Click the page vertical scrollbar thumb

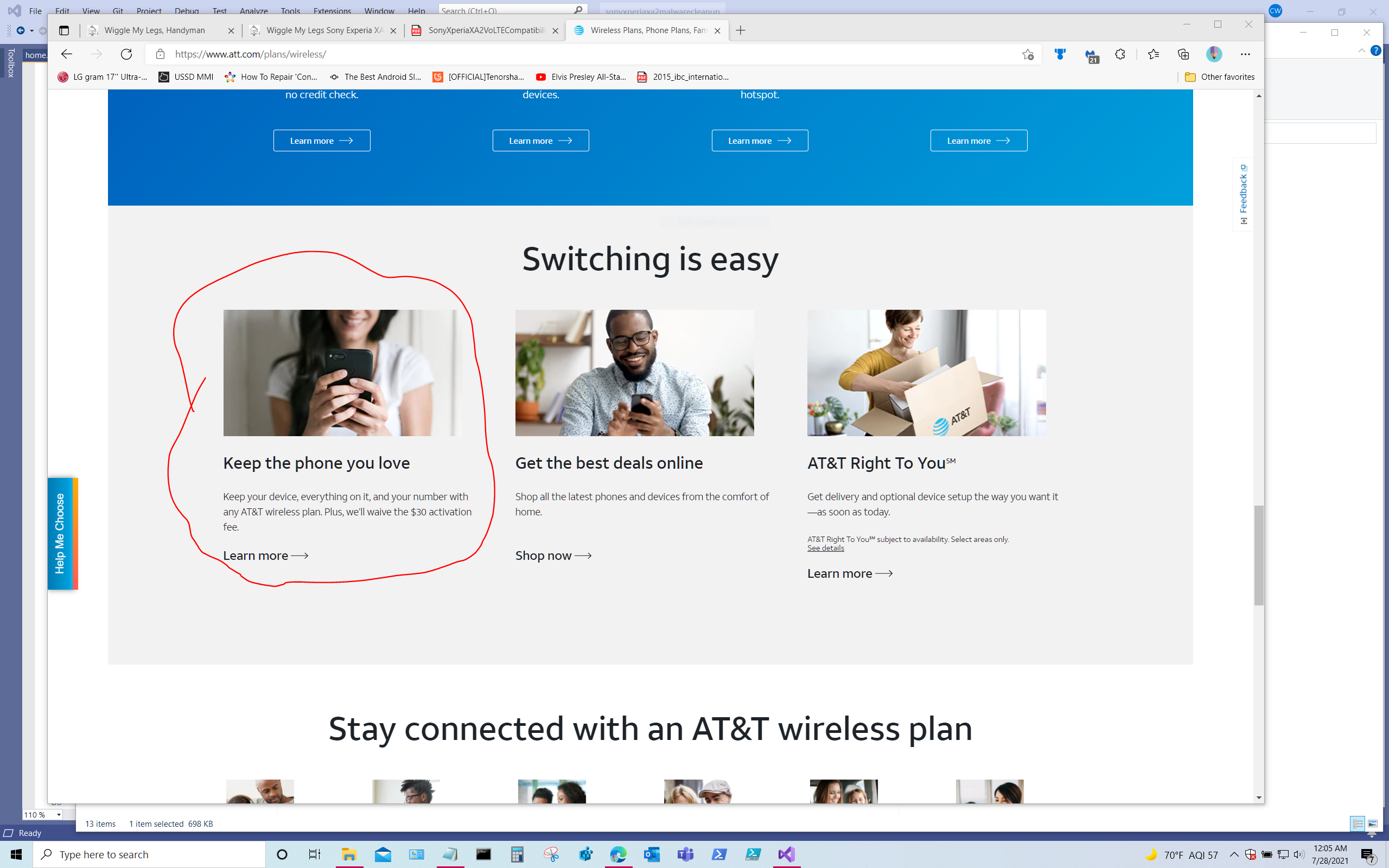coord(1258,555)
